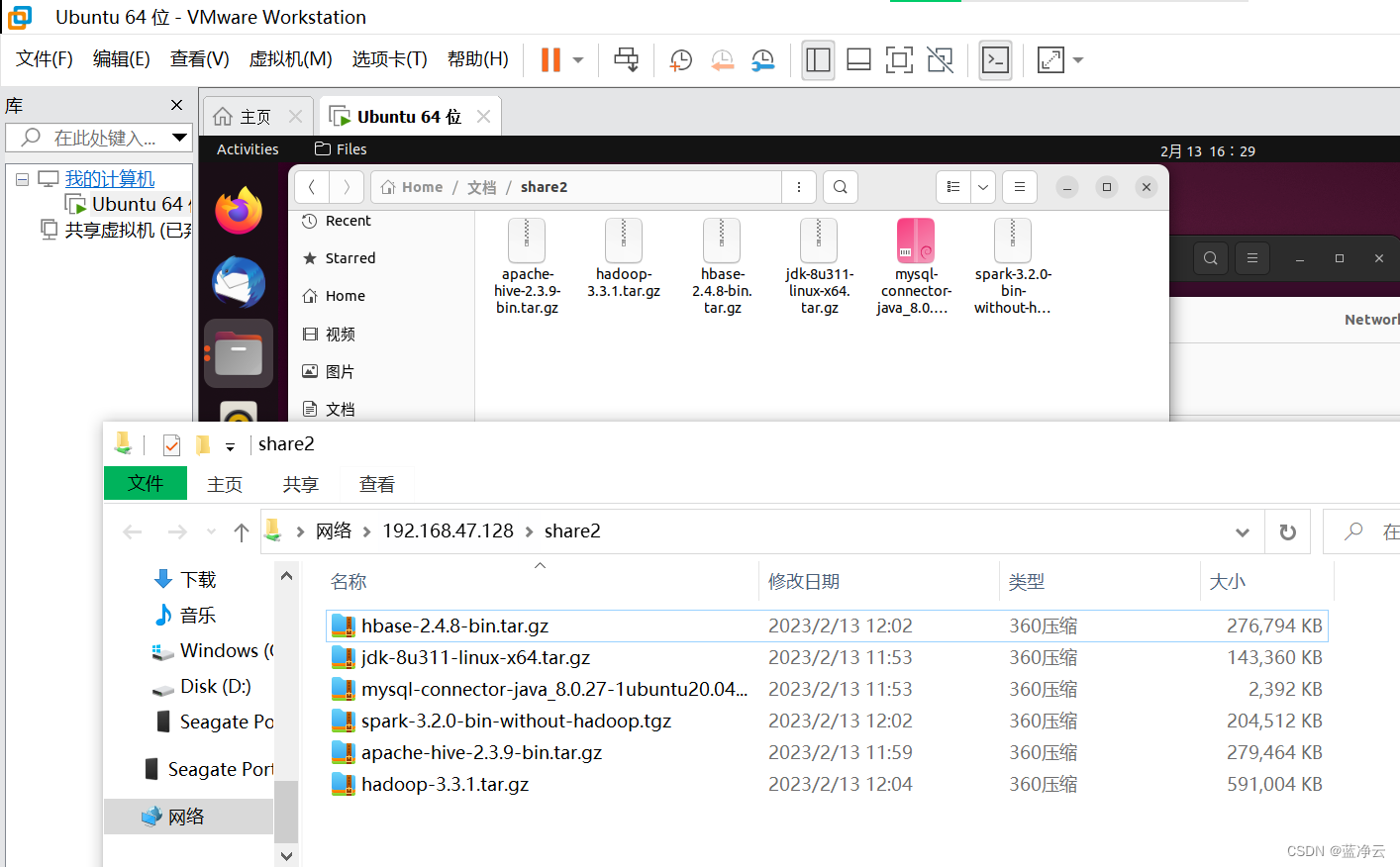The height and width of the screenshot is (867, 1400).
Task: Open the 文件(F) menu in VMware
Action: 44,59
